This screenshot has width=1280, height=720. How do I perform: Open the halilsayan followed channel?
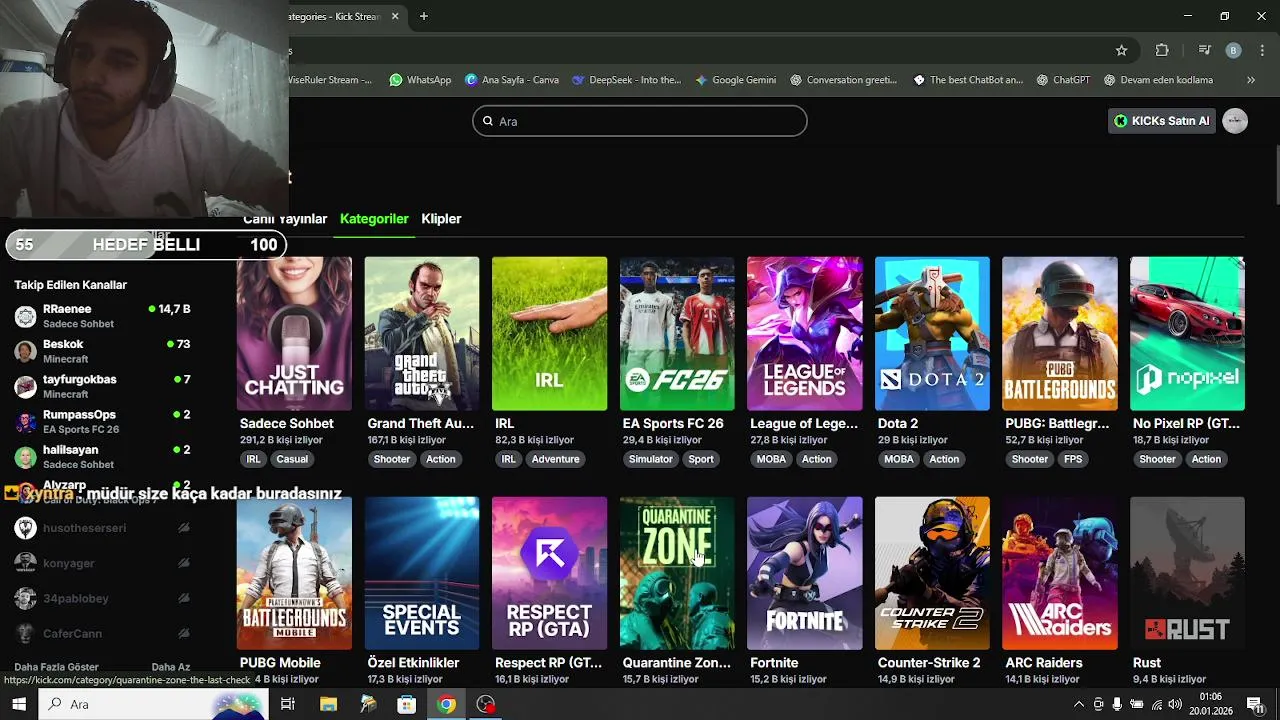click(x=103, y=456)
